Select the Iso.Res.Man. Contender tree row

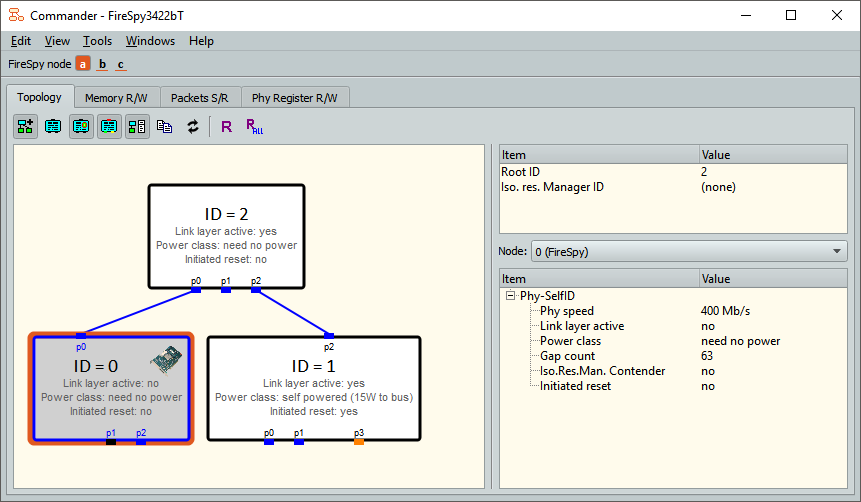tap(673, 371)
